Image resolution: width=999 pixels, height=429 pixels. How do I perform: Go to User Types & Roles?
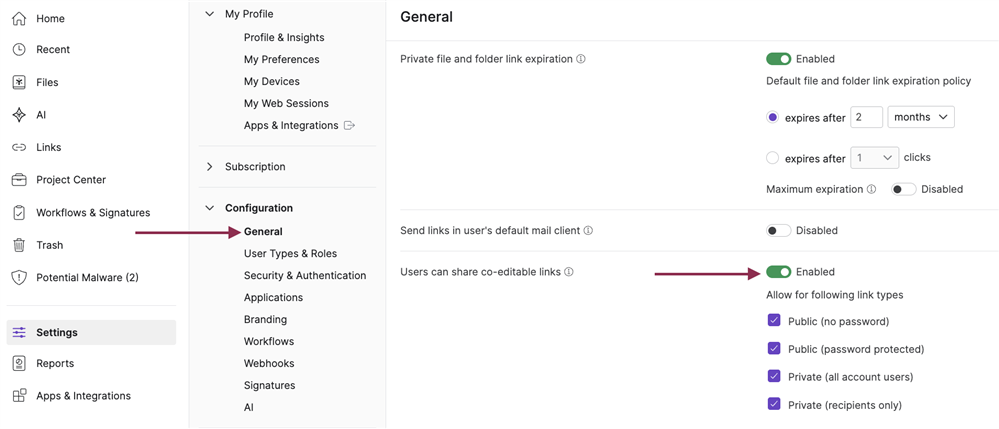point(290,254)
